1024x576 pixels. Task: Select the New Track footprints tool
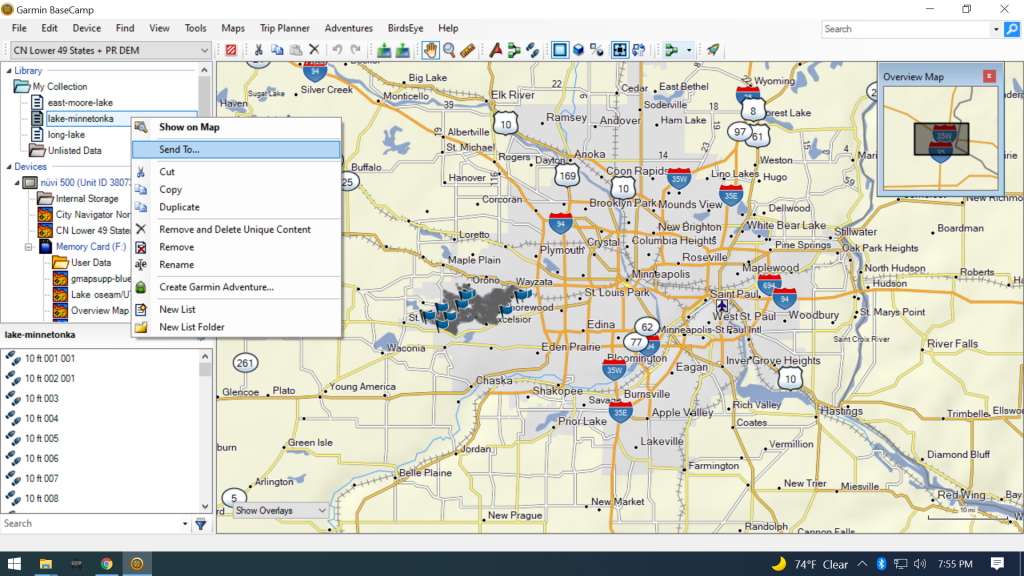pos(532,50)
